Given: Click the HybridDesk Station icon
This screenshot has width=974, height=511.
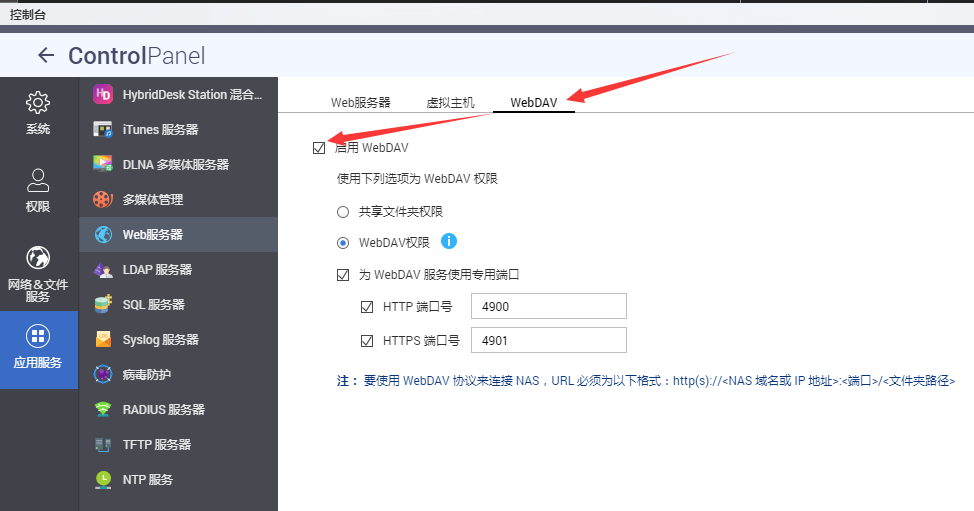Looking at the screenshot, I should [102, 94].
